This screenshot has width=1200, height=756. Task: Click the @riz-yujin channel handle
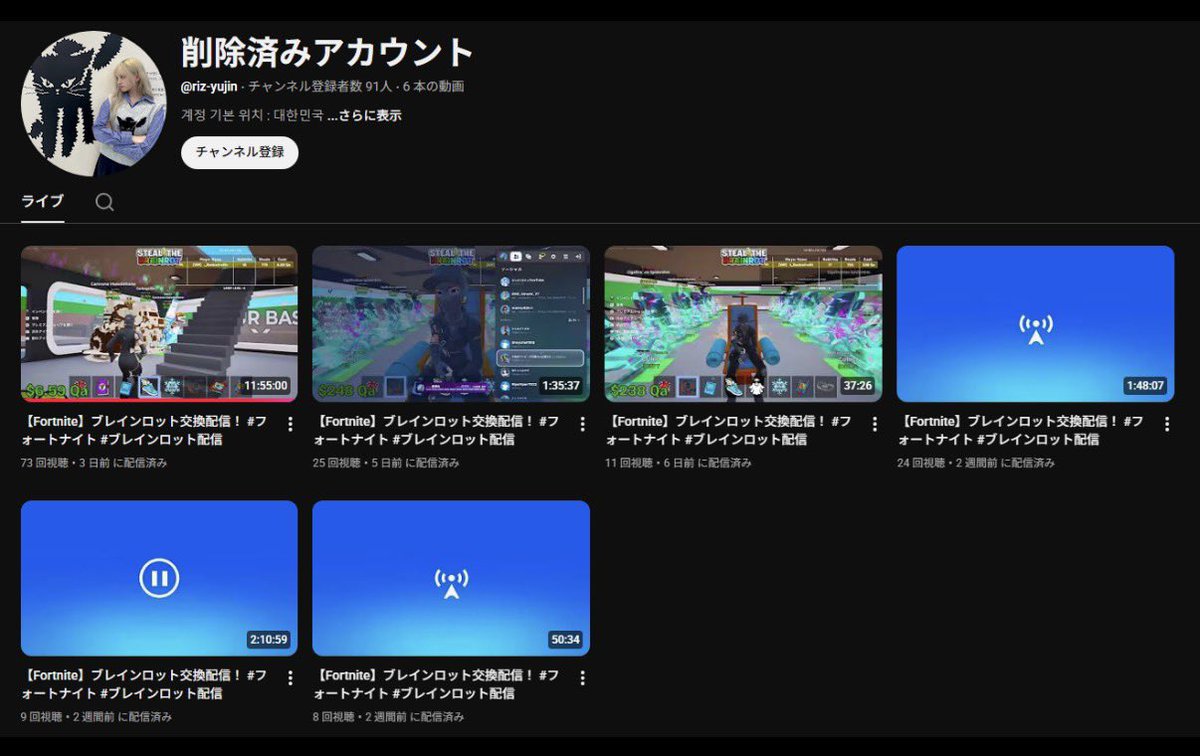click(x=209, y=87)
